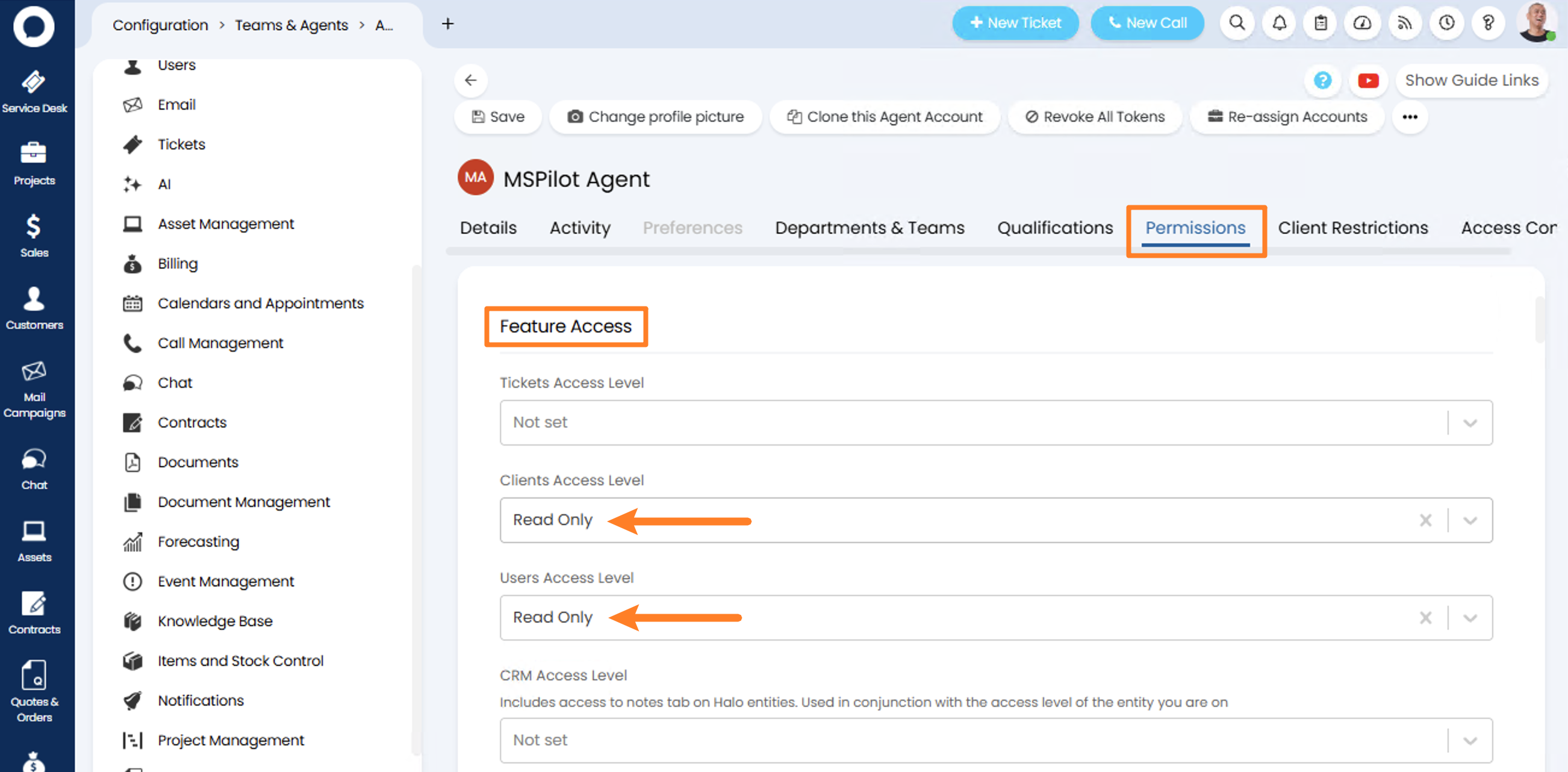Open Email configuration in sidebar
Image resolution: width=1568 pixels, height=772 pixels.
176,105
